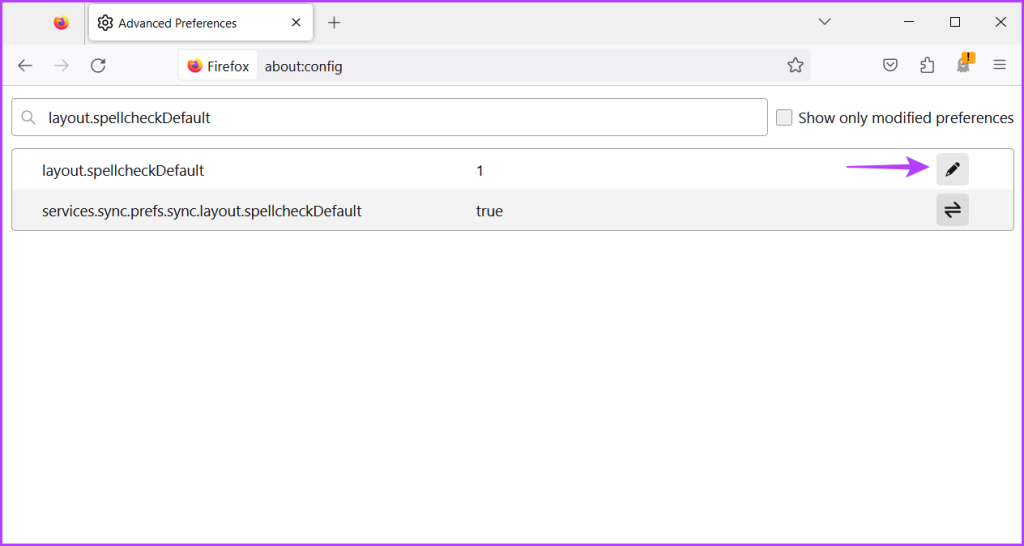Click the value true of the sync preference
This screenshot has height=546, width=1024.
[x=489, y=211]
